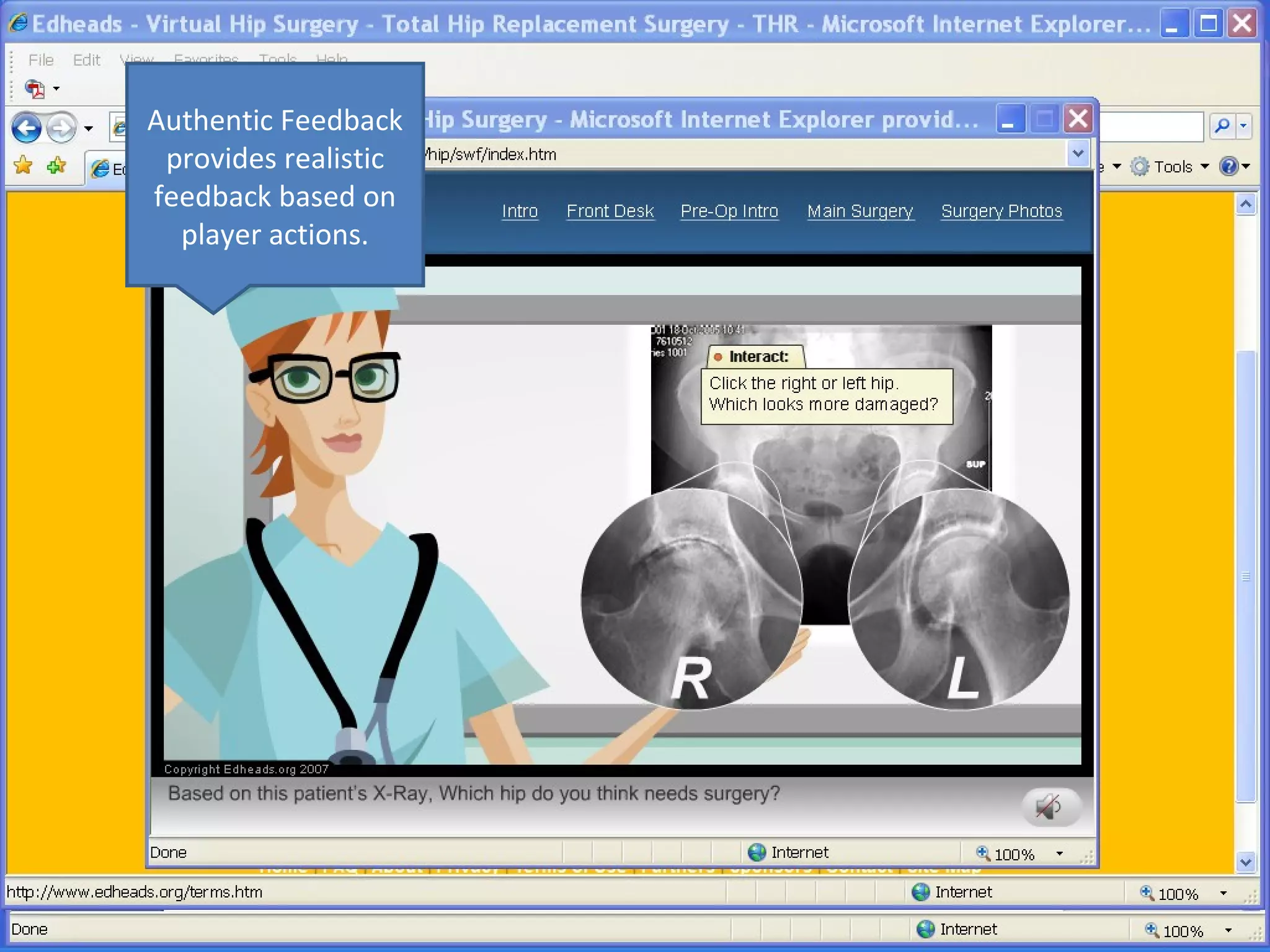The height and width of the screenshot is (952, 1270).
Task: Click the search magnifier icon
Action: 1222,126
